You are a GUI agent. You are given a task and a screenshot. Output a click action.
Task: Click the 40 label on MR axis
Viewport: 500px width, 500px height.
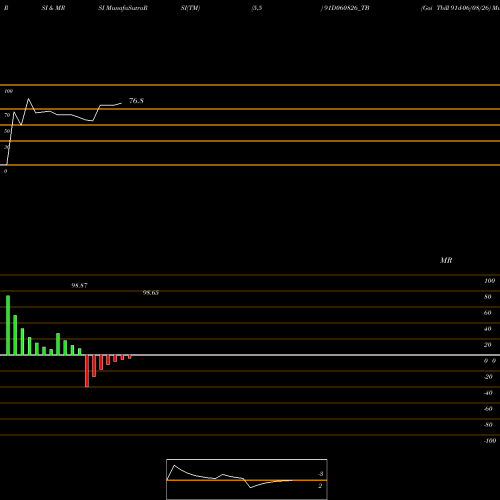point(488,329)
